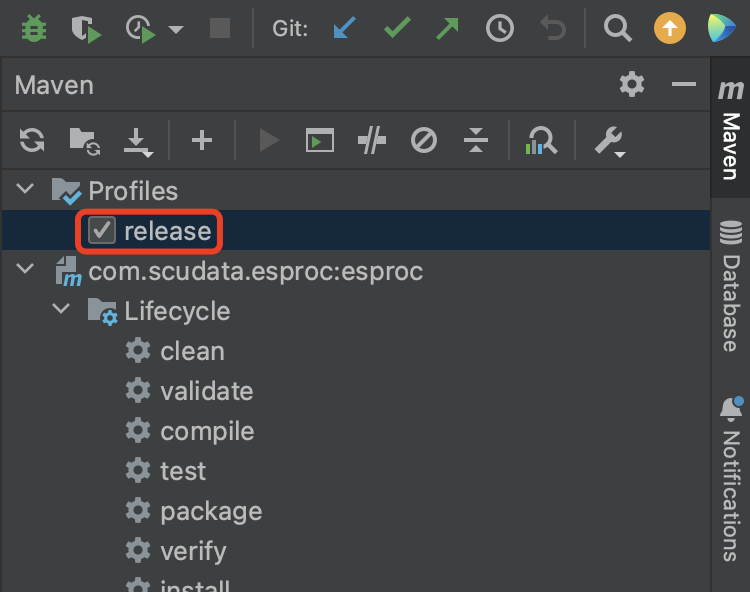
Task: Open Maven panel gear options
Action: coord(632,85)
